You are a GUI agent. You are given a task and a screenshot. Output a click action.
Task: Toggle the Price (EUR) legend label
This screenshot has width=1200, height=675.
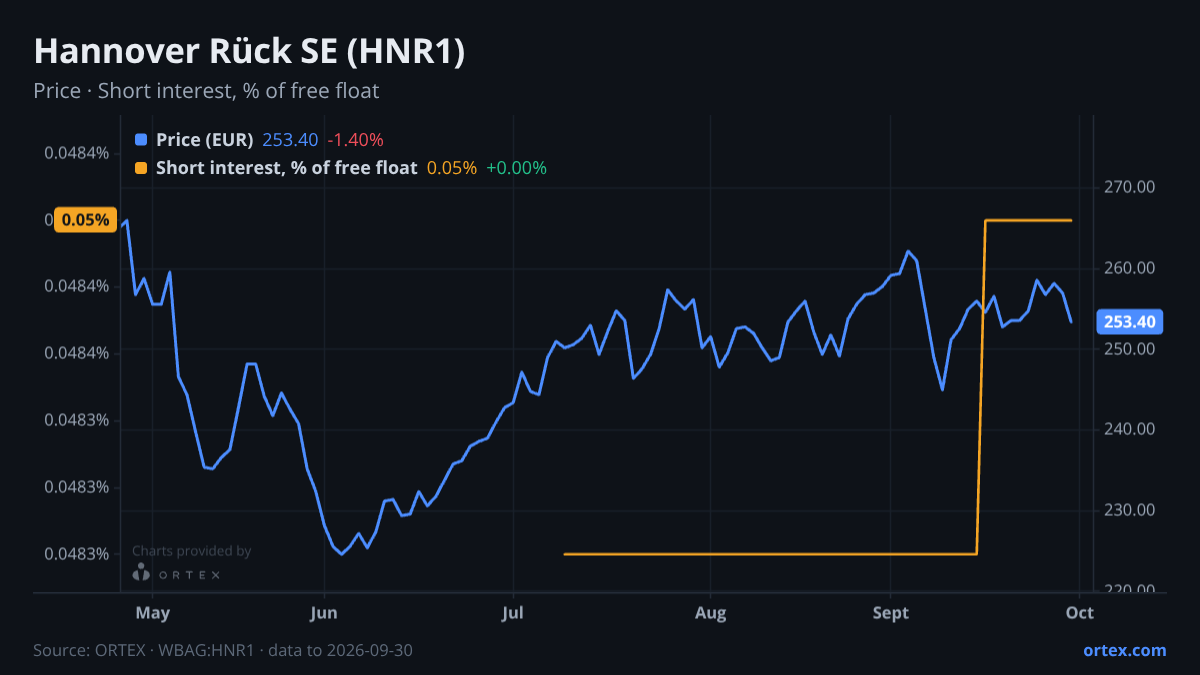point(205,140)
